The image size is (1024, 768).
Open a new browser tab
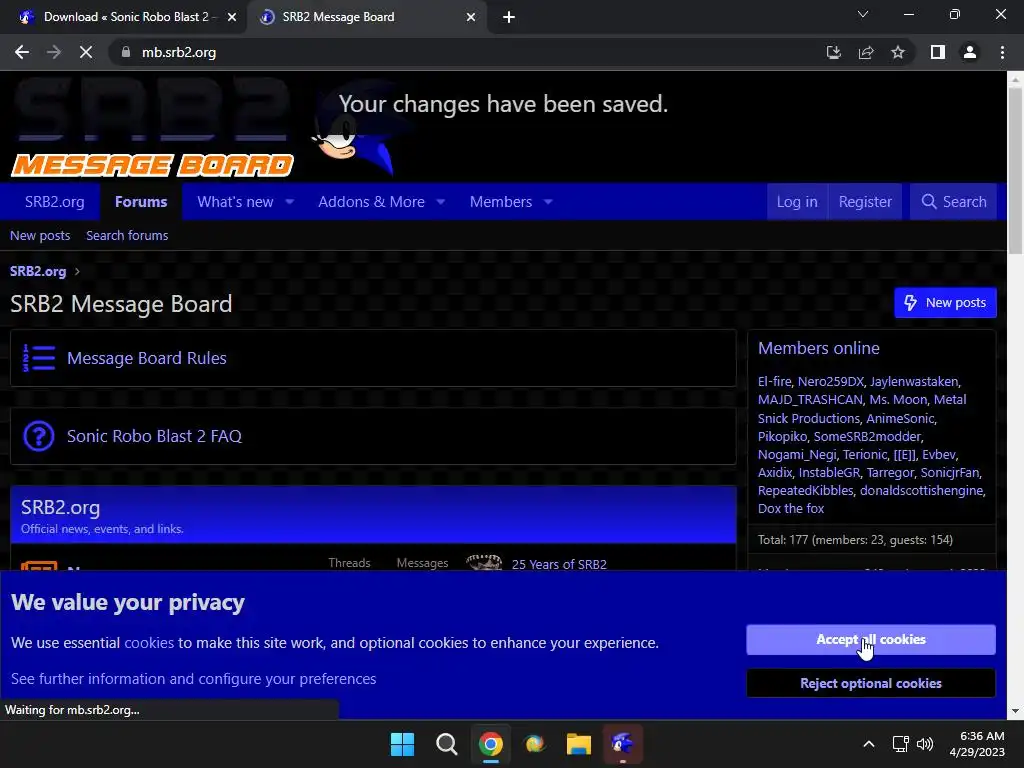(x=509, y=17)
